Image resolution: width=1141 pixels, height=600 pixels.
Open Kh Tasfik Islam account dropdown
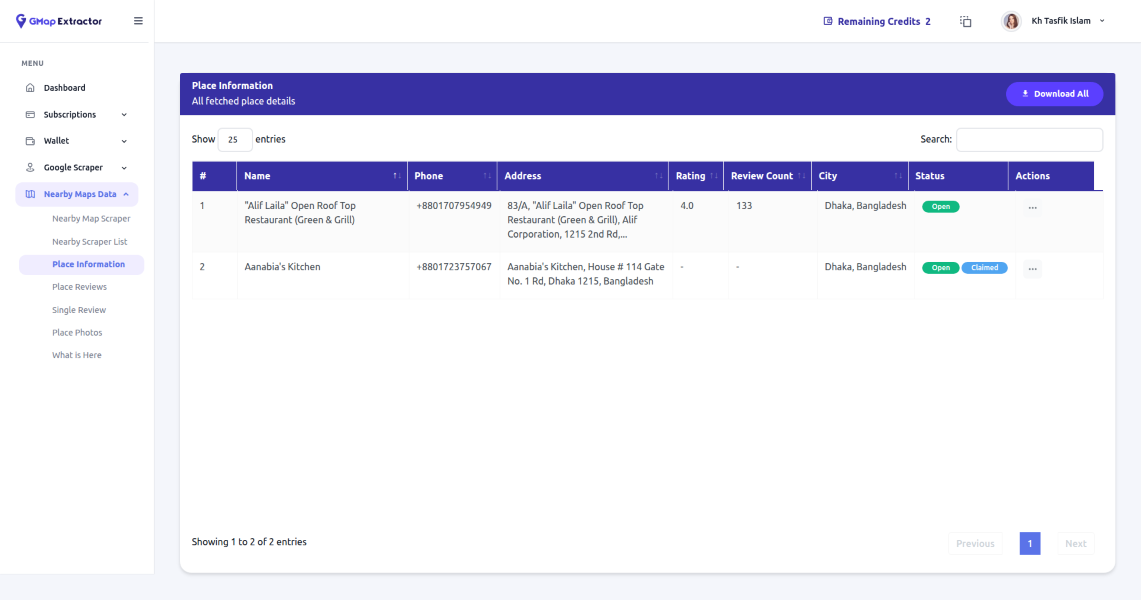click(1067, 21)
